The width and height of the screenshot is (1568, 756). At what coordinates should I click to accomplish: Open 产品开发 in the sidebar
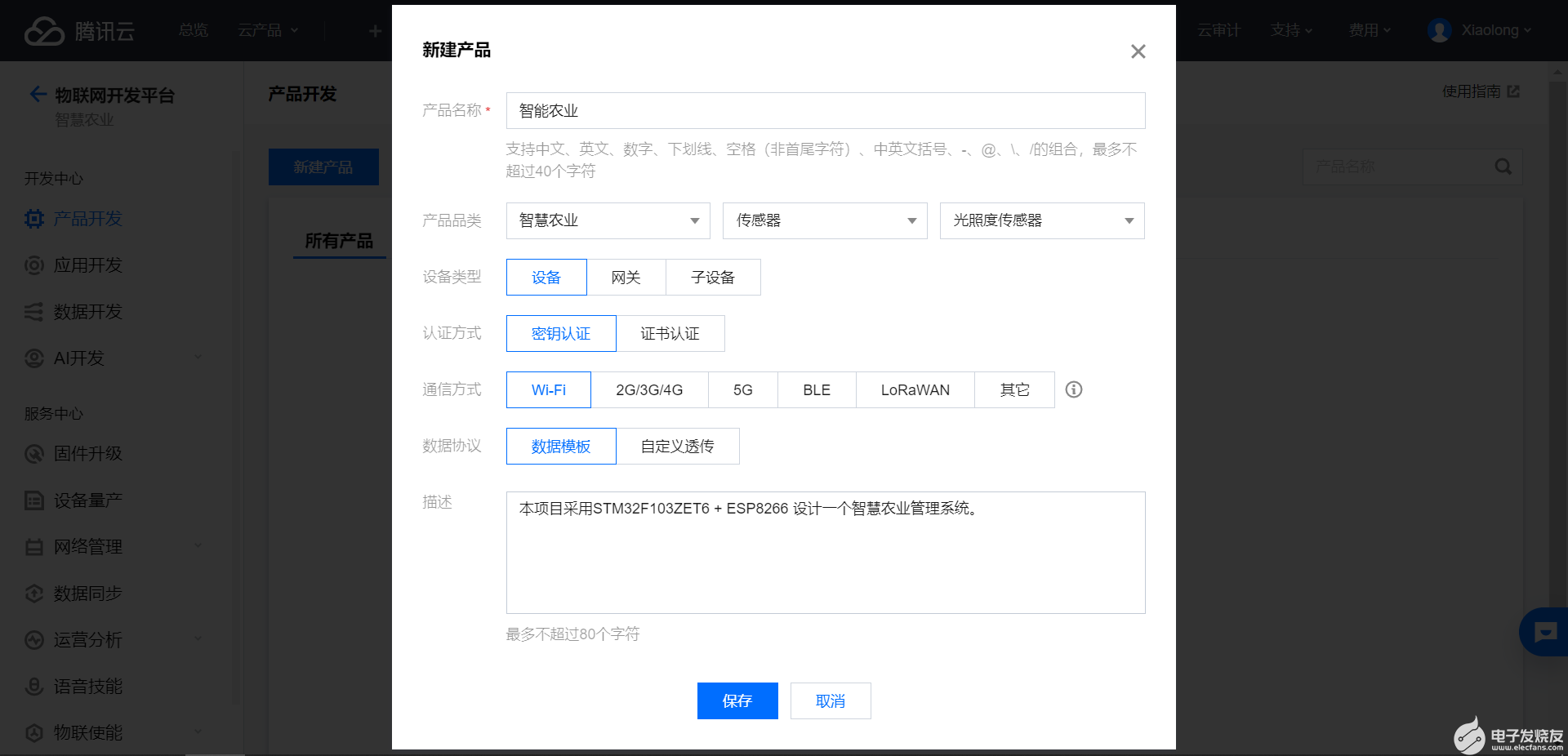click(x=88, y=219)
